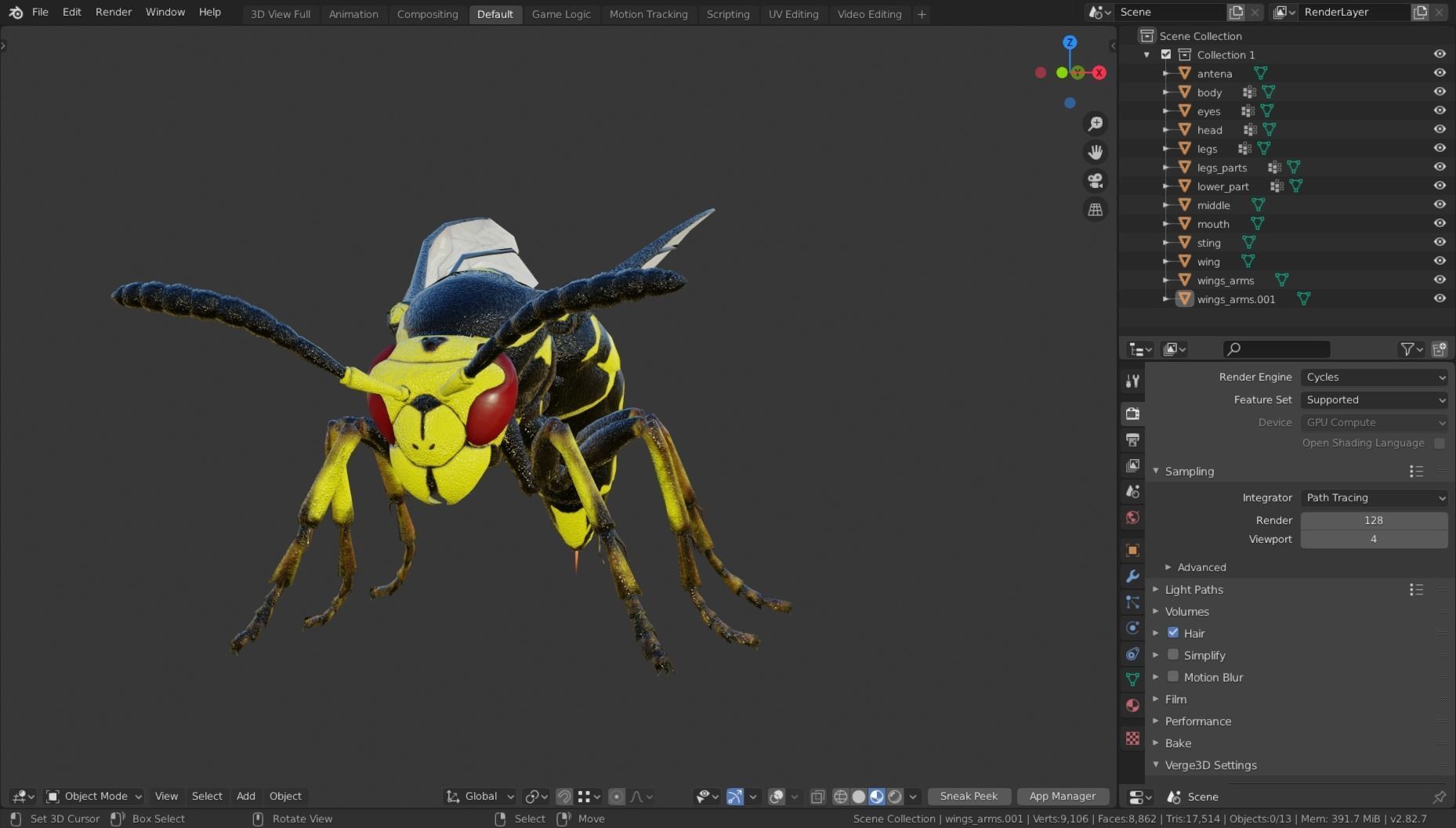1456x828 pixels.
Task: Open the World properties globe icon
Action: click(x=1132, y=517)
